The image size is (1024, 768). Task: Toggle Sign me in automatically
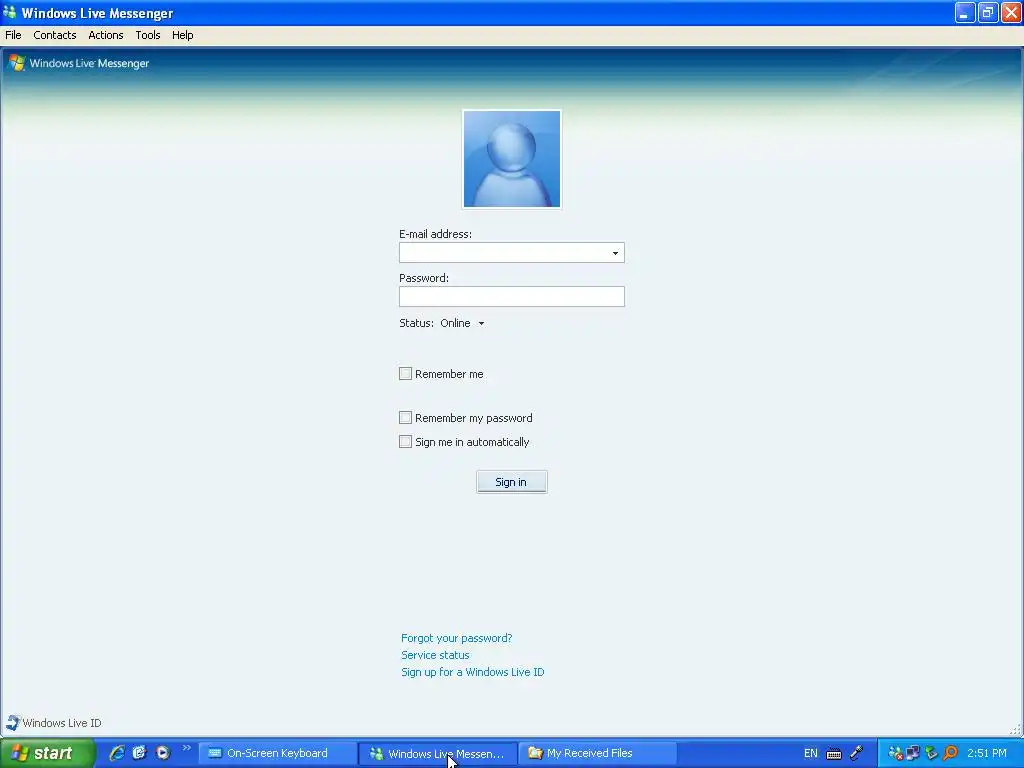pyautogui.click(x=406, y=441)
